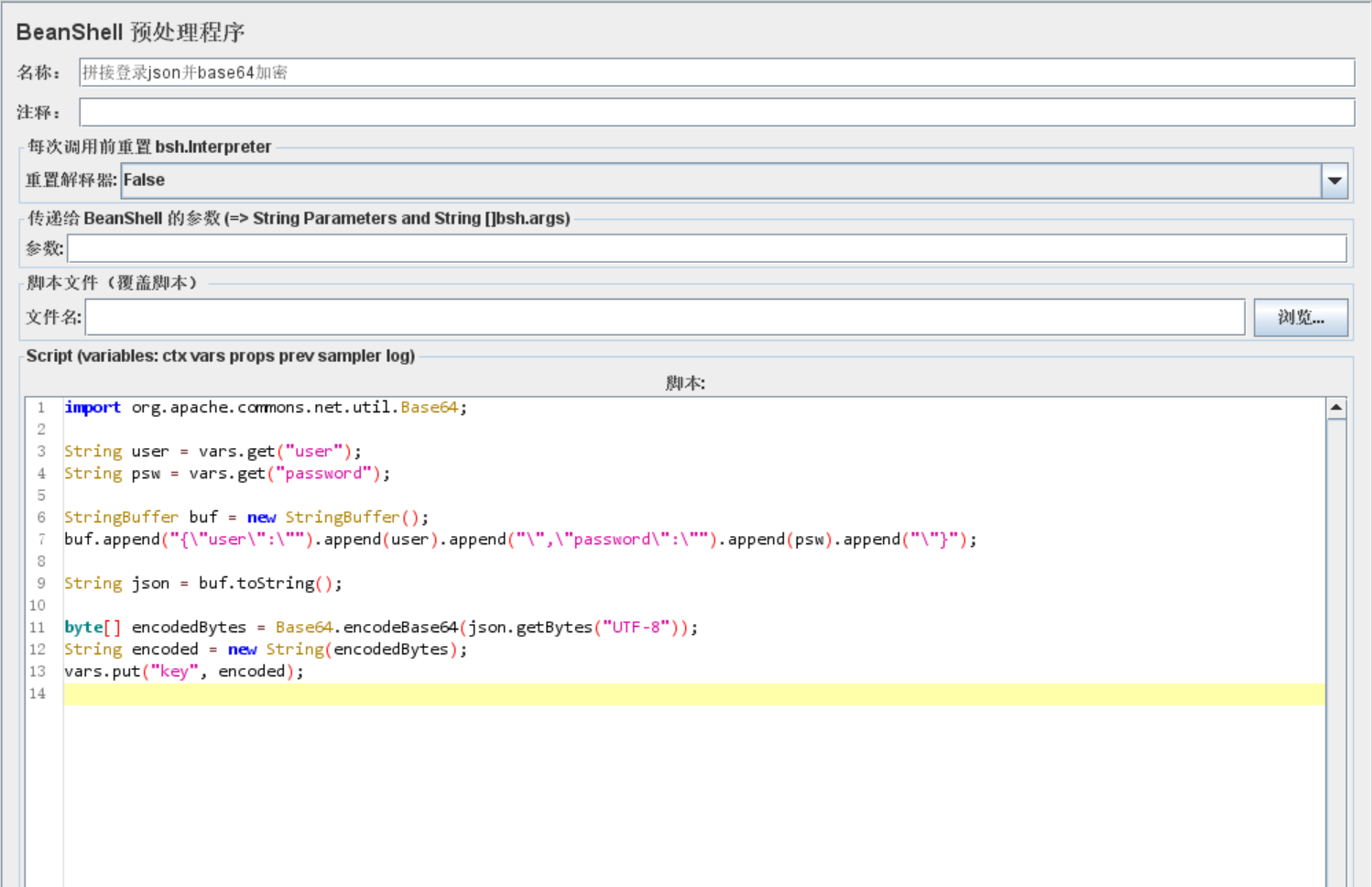Viewport: 1372px width, 887px height.
Task: Click the empty 注释 comment field
Action: click(x=716, y=113)
